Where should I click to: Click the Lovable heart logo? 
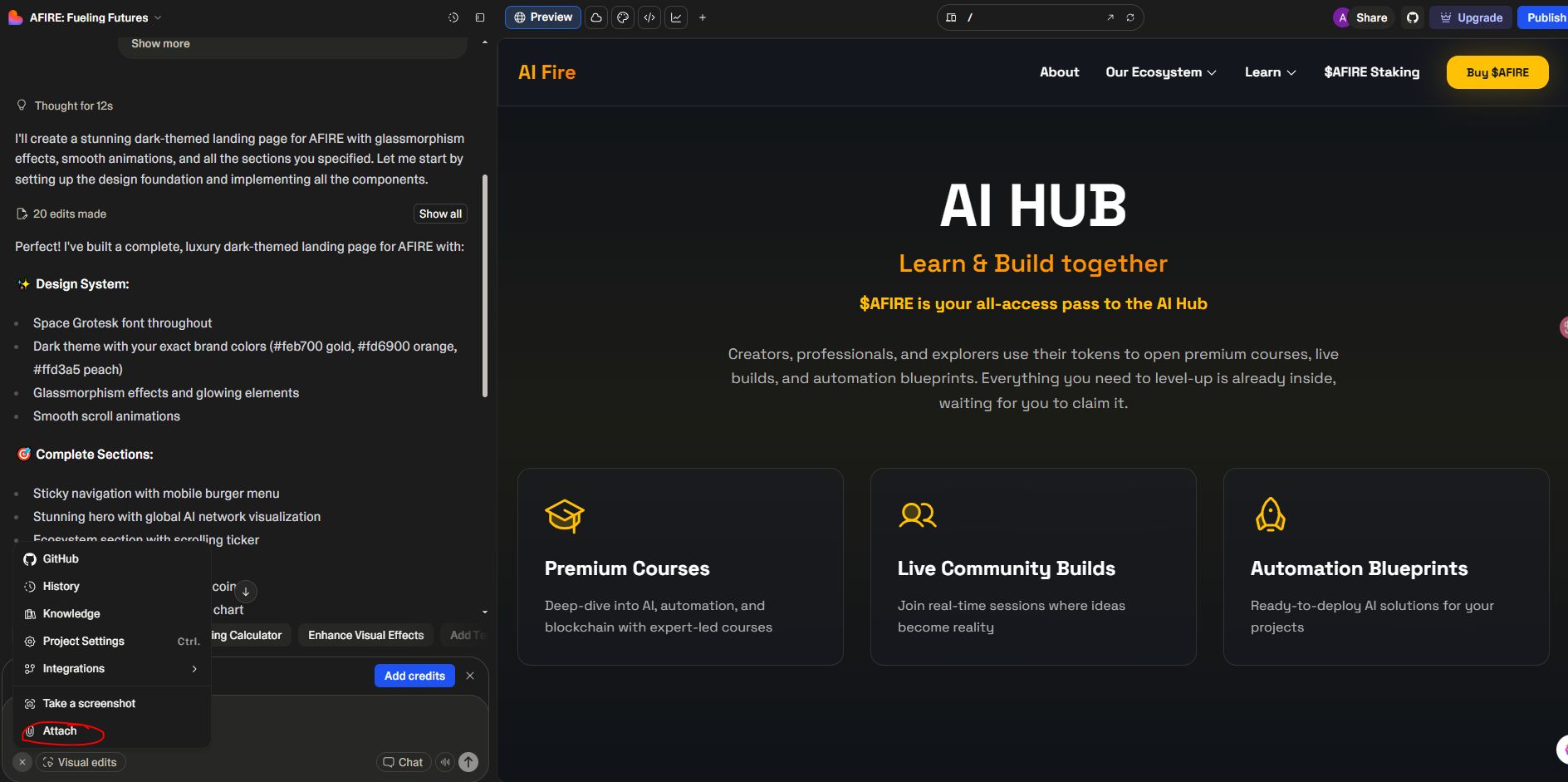15,17
